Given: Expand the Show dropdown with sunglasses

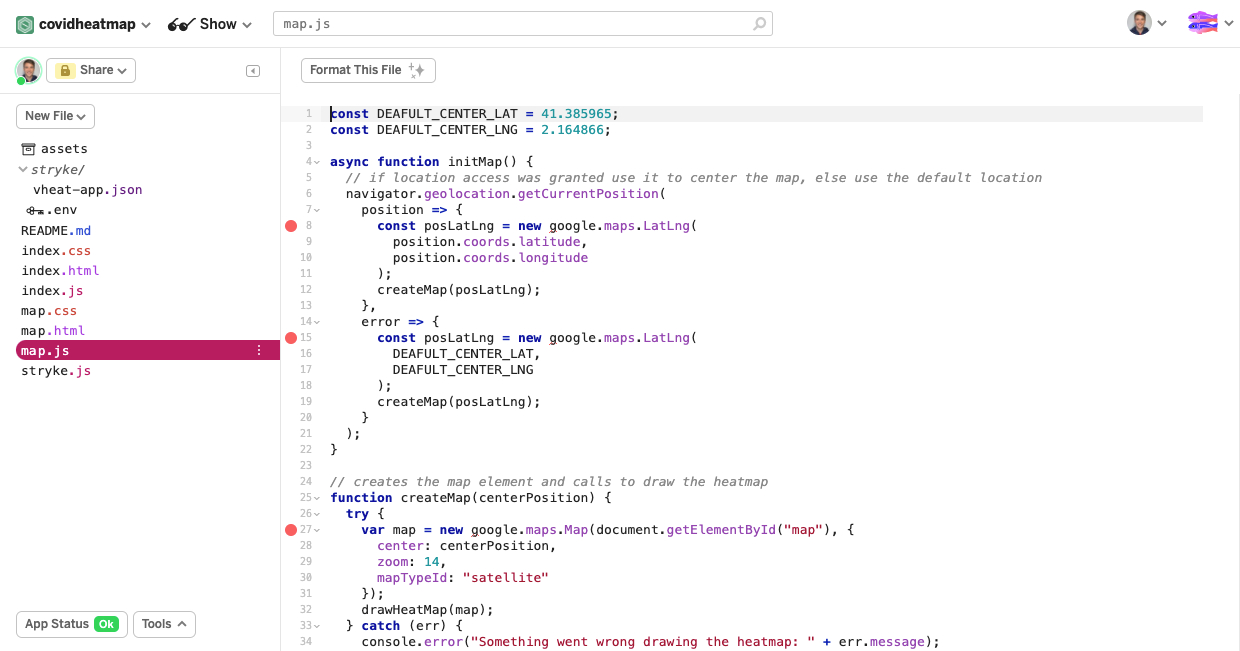Looking at the screenshot, I should point(210,24).
